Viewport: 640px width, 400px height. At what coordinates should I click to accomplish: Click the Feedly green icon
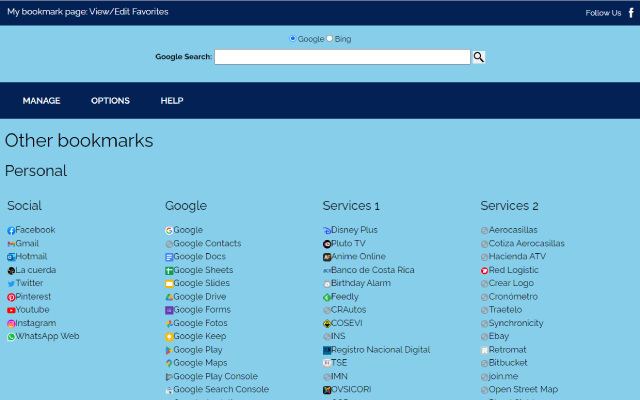(327, 297)
